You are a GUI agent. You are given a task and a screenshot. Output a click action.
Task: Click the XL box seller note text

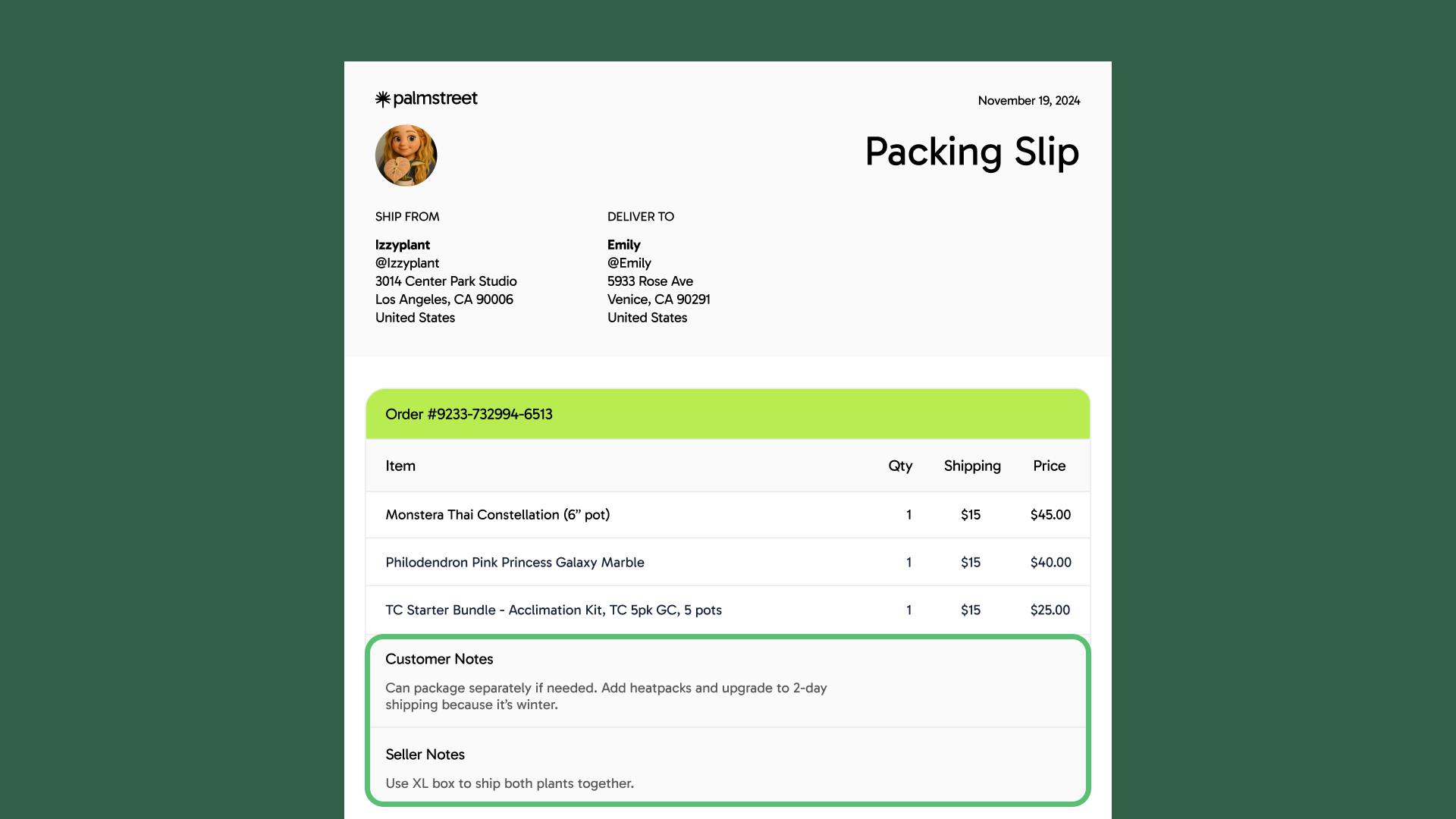click(x=510, y=783)
